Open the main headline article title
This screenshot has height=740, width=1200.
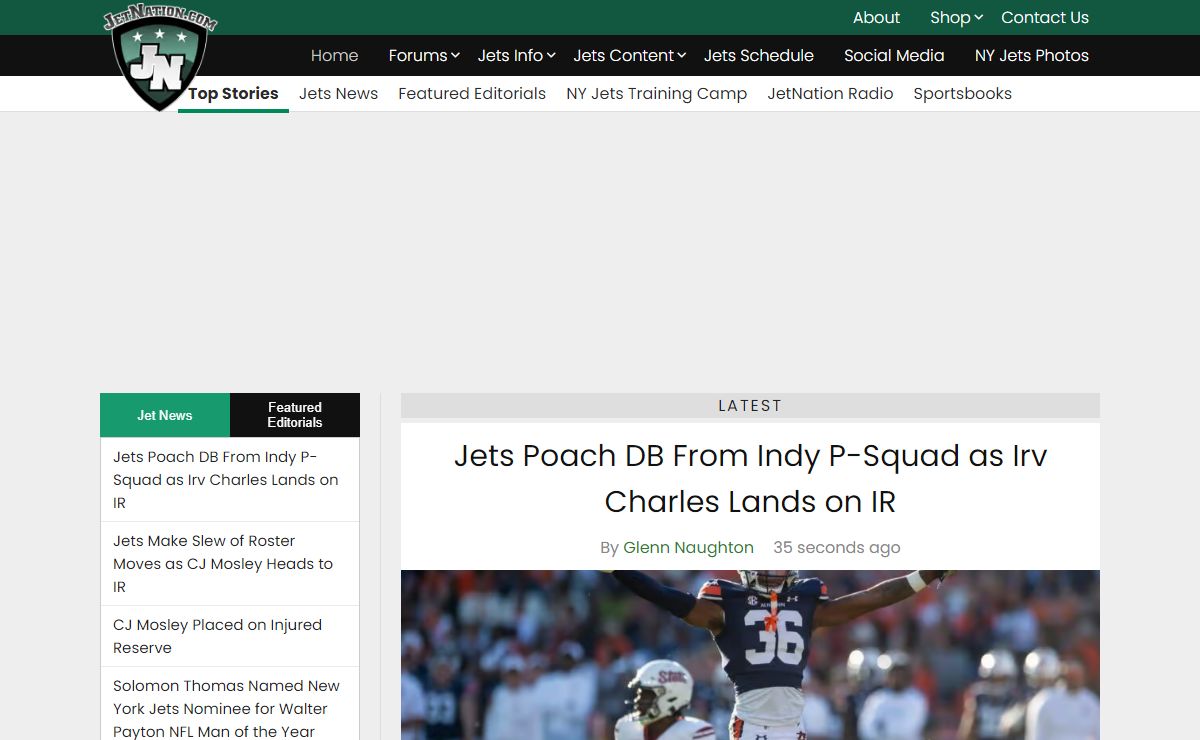pos(750,478)
